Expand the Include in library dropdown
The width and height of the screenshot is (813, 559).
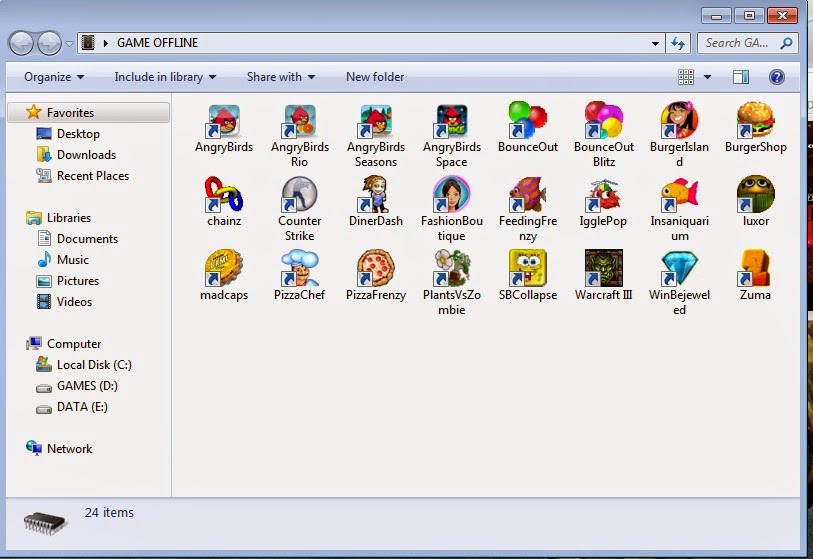pos(166,77)
